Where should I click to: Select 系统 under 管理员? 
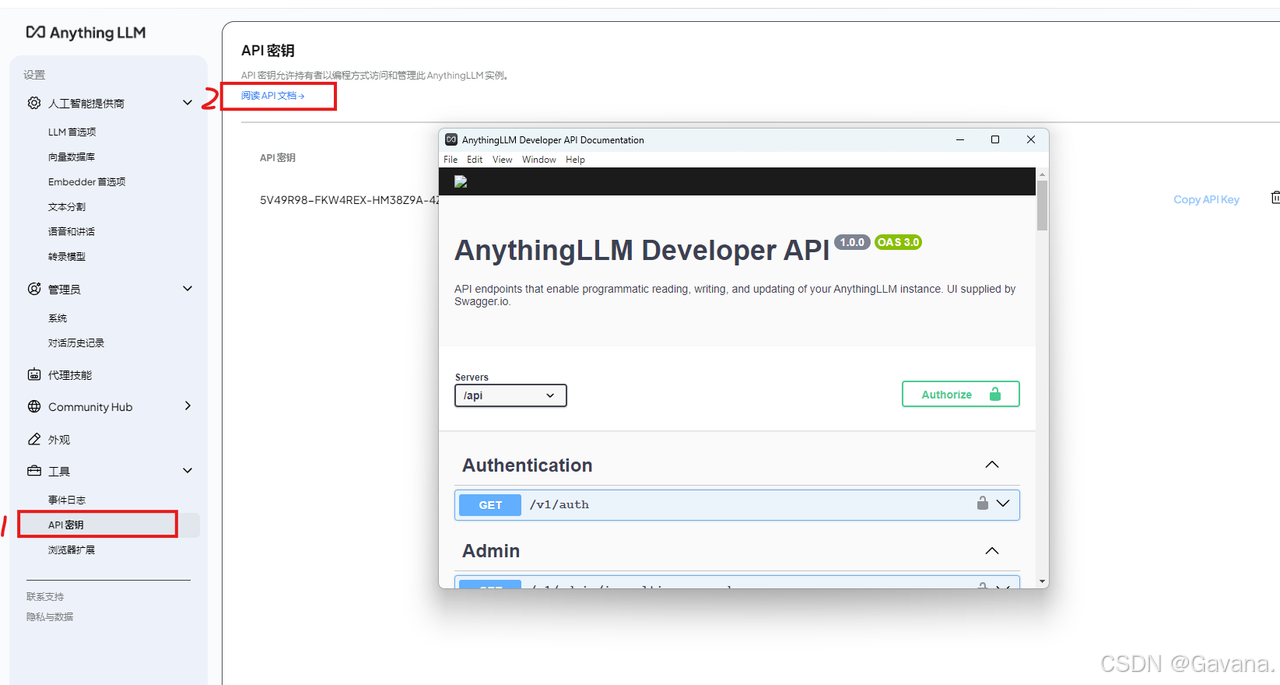click(x=58, y=318)
